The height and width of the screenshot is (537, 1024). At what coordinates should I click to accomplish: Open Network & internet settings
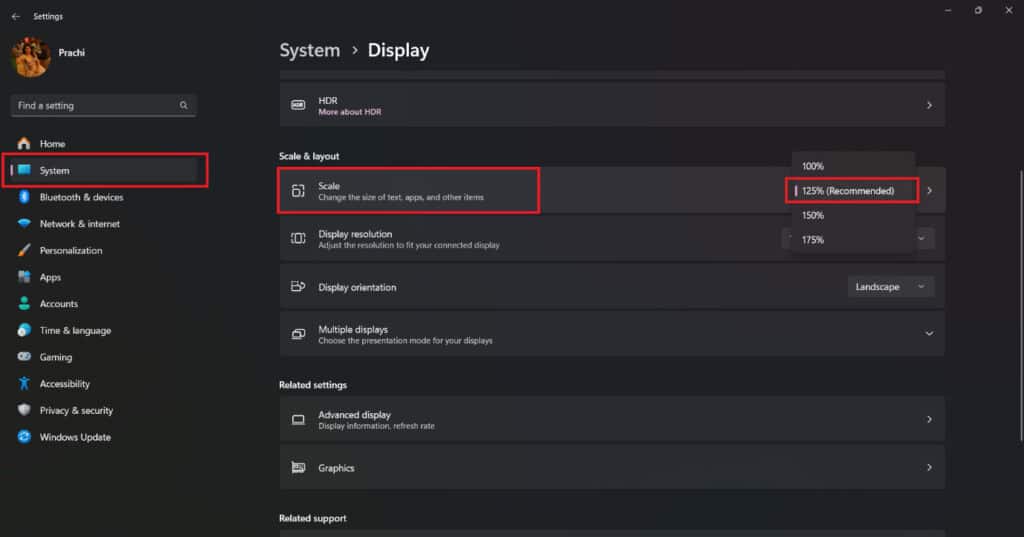[x=79, y=224]
